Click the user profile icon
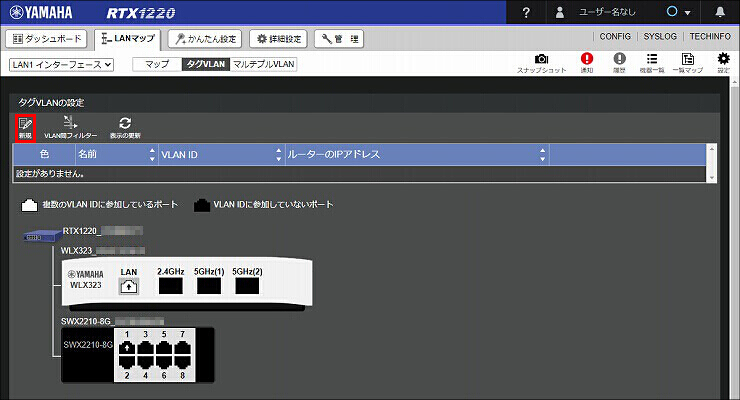 tap(560, 12)
